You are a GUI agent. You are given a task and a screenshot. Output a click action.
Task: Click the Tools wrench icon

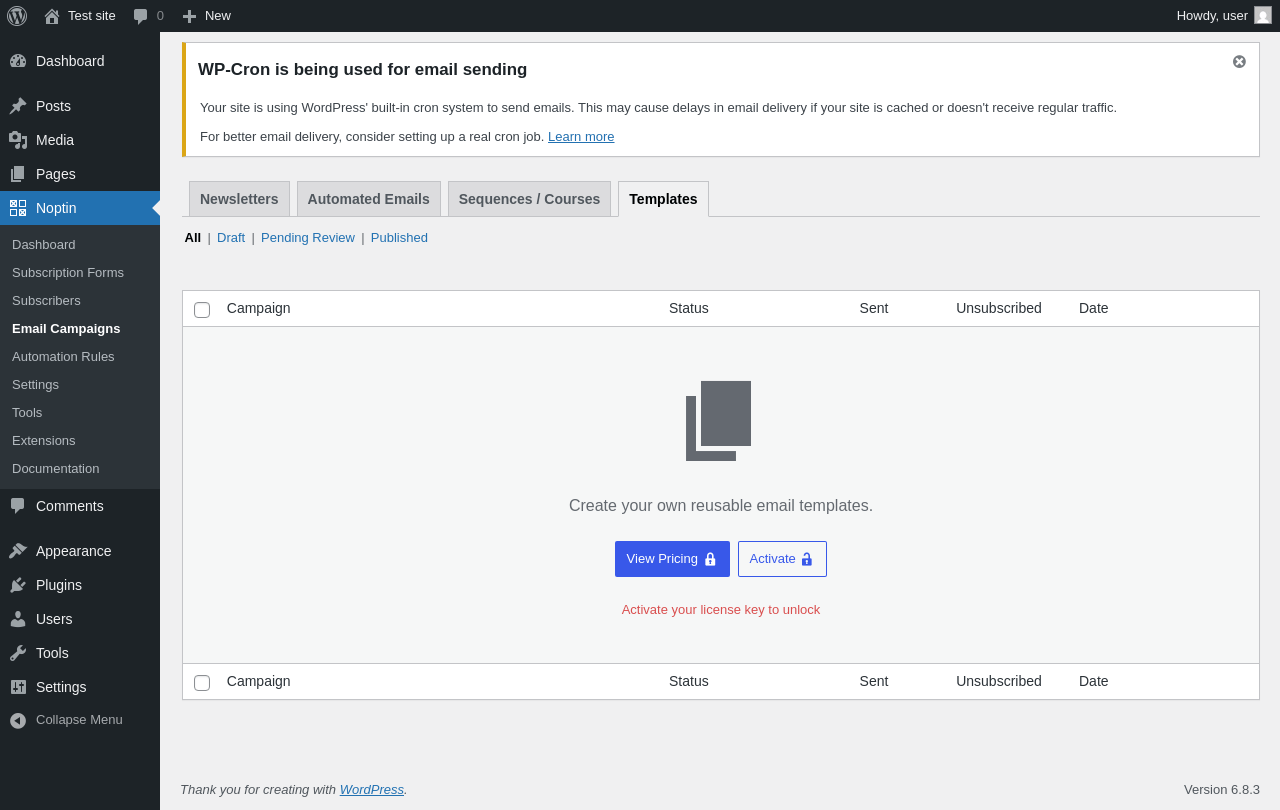(x=18, y=653)
